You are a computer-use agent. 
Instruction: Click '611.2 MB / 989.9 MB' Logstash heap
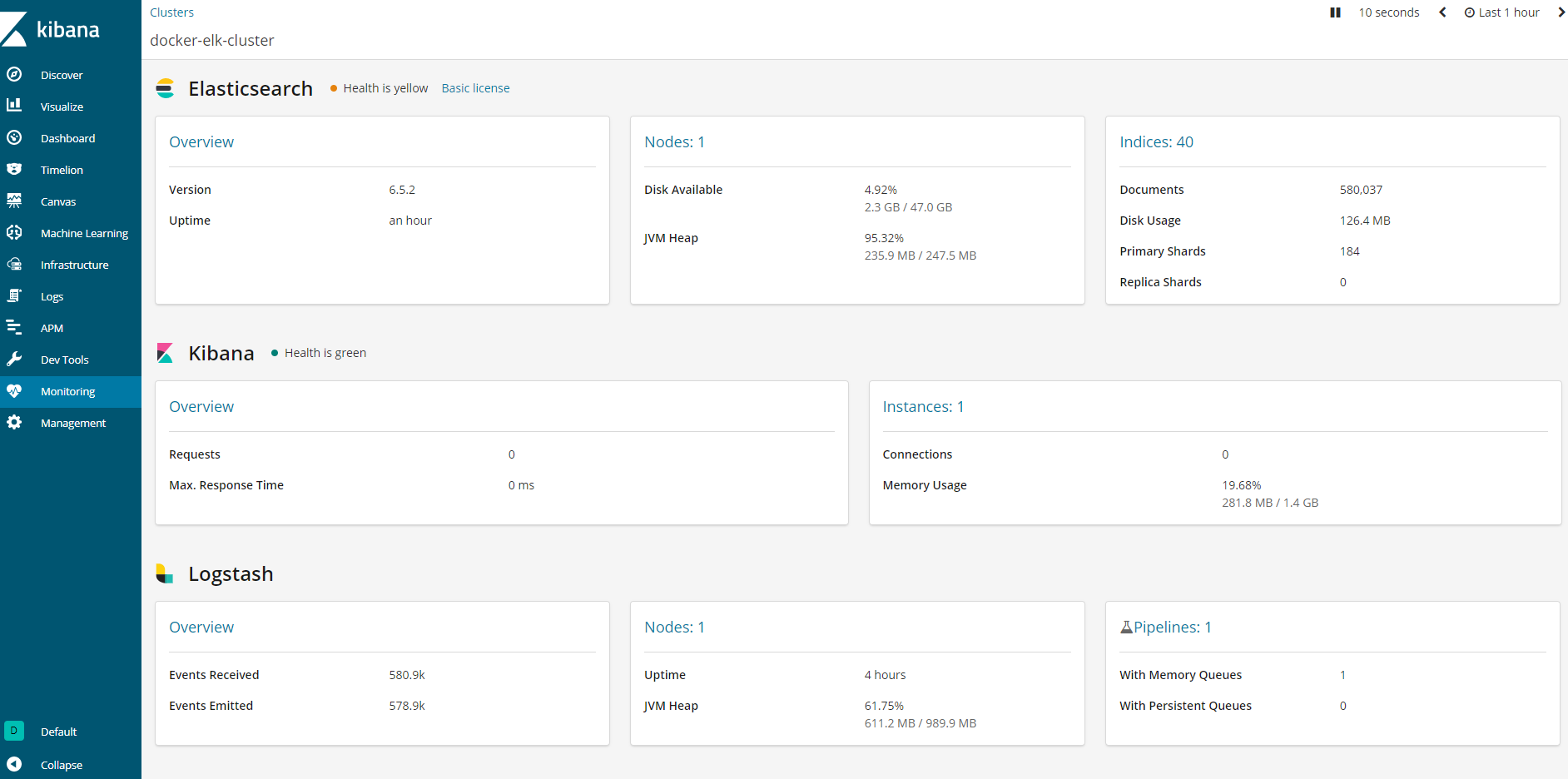tap(920, 723)
